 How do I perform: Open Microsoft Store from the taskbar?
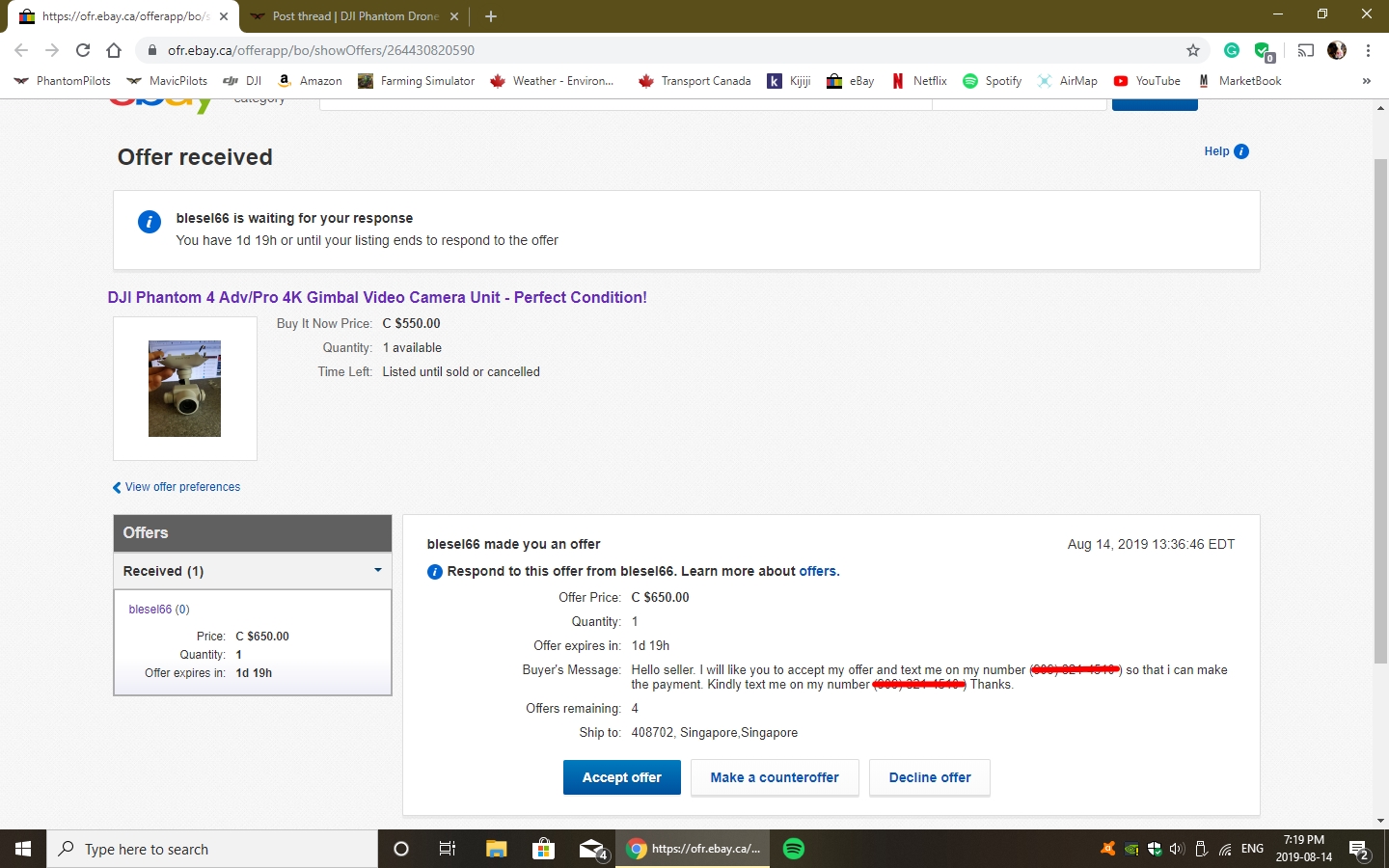click(544, 849)
